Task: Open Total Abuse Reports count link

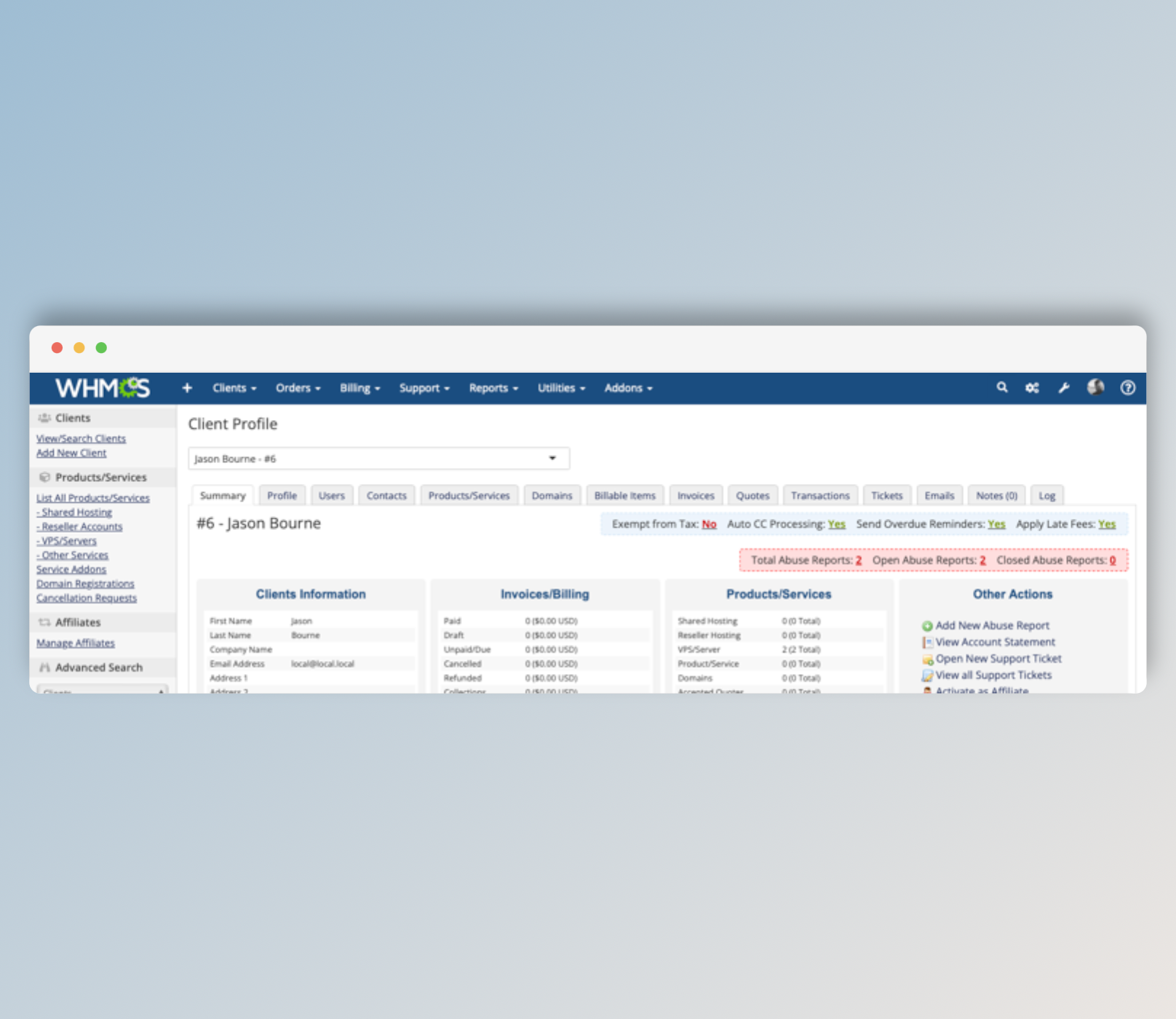Action: pos(859,560)
